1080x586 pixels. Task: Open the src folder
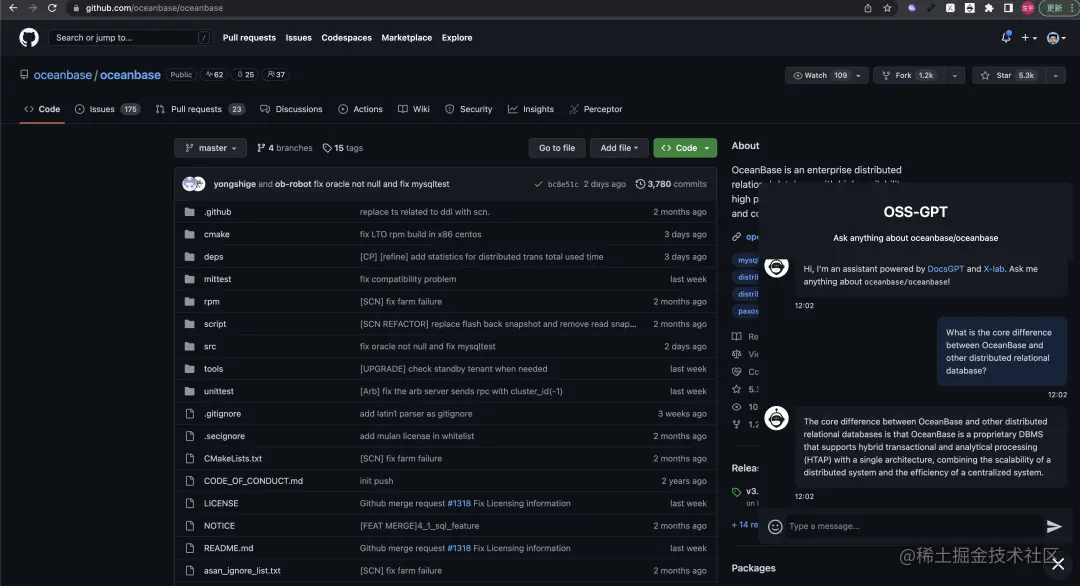pyautogui.click(x=209, y=346)
